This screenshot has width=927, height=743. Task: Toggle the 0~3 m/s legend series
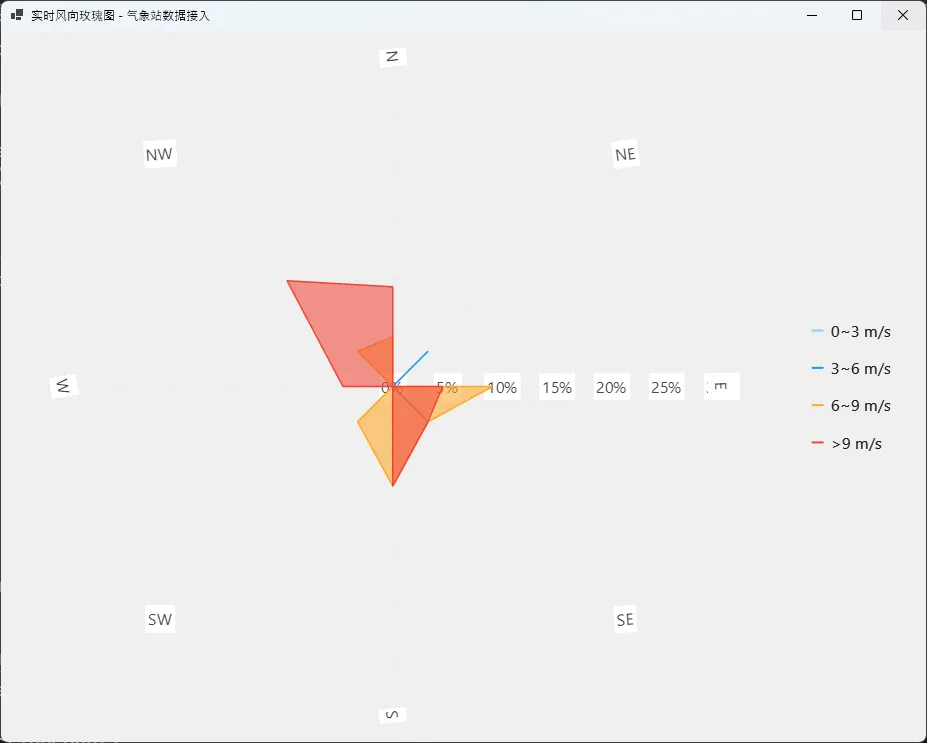pos(851,332)
